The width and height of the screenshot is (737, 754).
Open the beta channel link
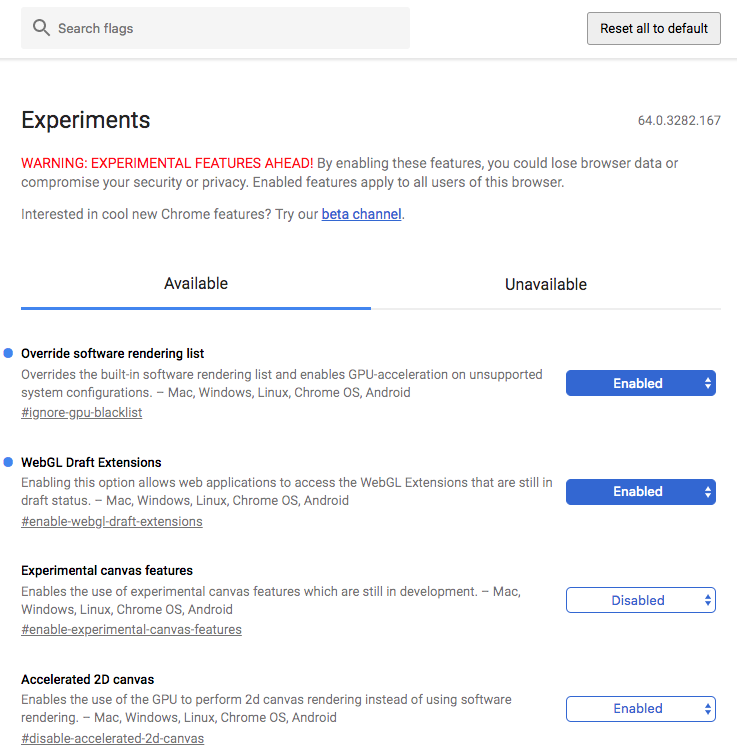(361, 214)
